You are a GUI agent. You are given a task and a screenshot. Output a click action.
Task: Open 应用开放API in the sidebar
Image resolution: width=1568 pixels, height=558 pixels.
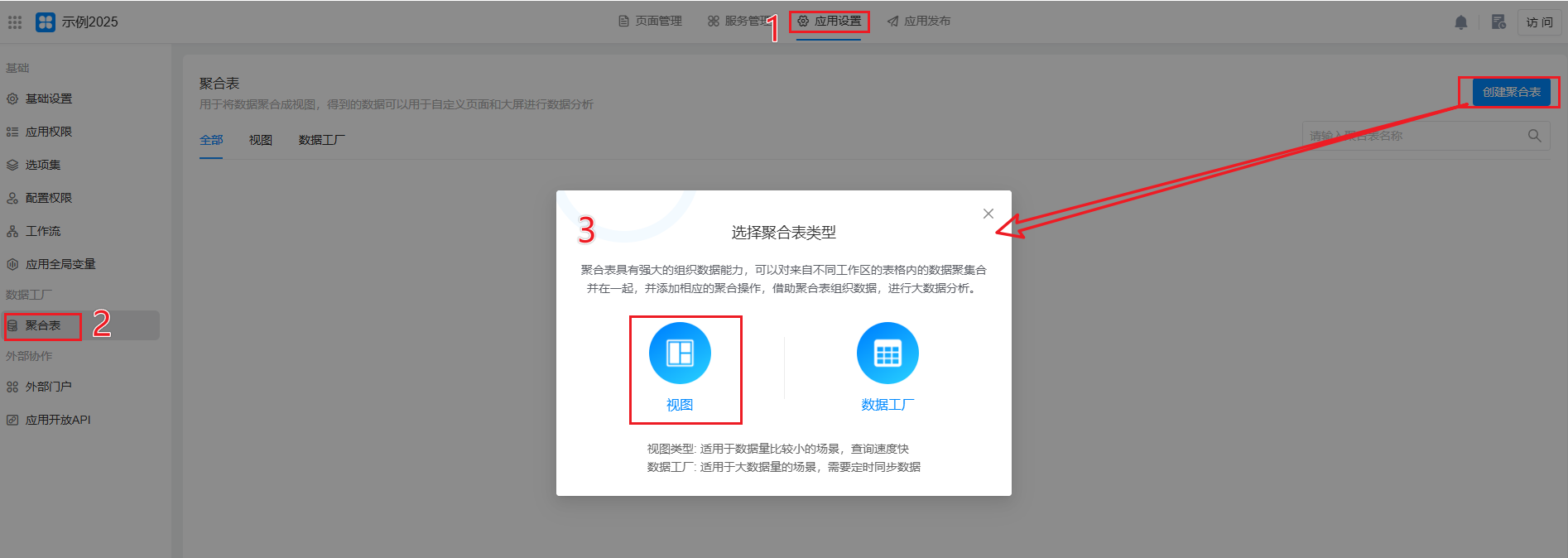pos(58,420)
